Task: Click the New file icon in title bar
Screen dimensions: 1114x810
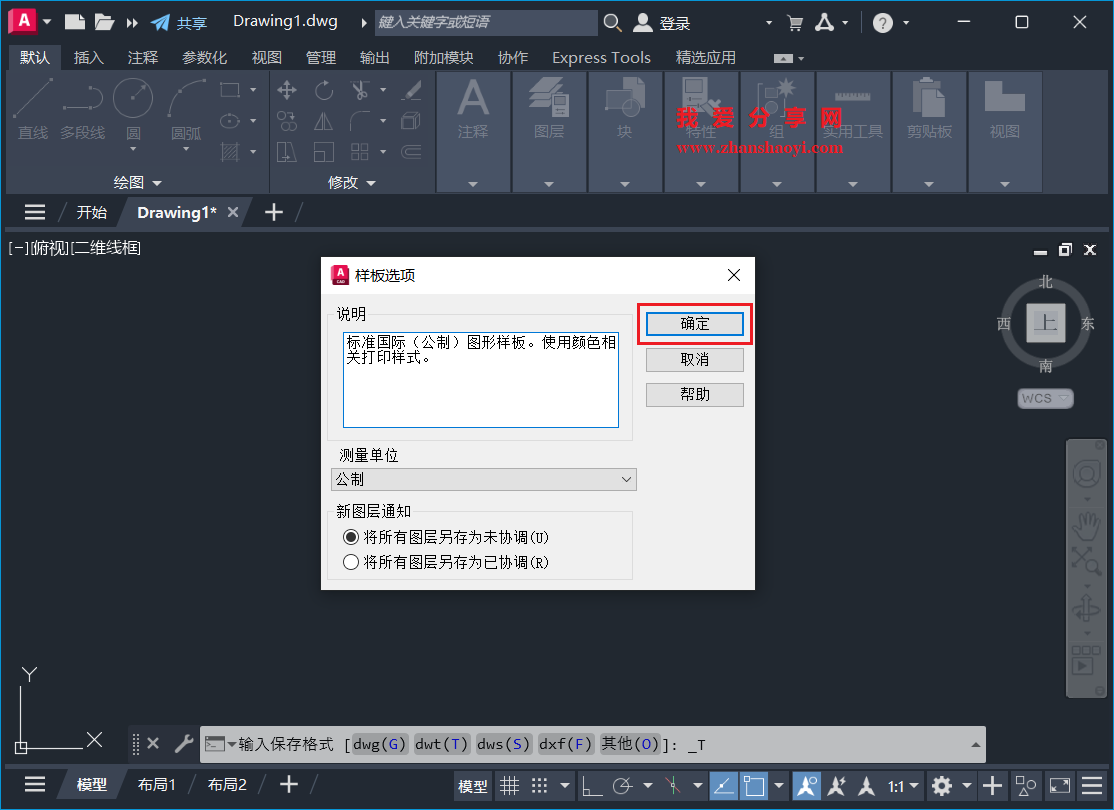Action: pyautogui.click(x=75, y=22)
